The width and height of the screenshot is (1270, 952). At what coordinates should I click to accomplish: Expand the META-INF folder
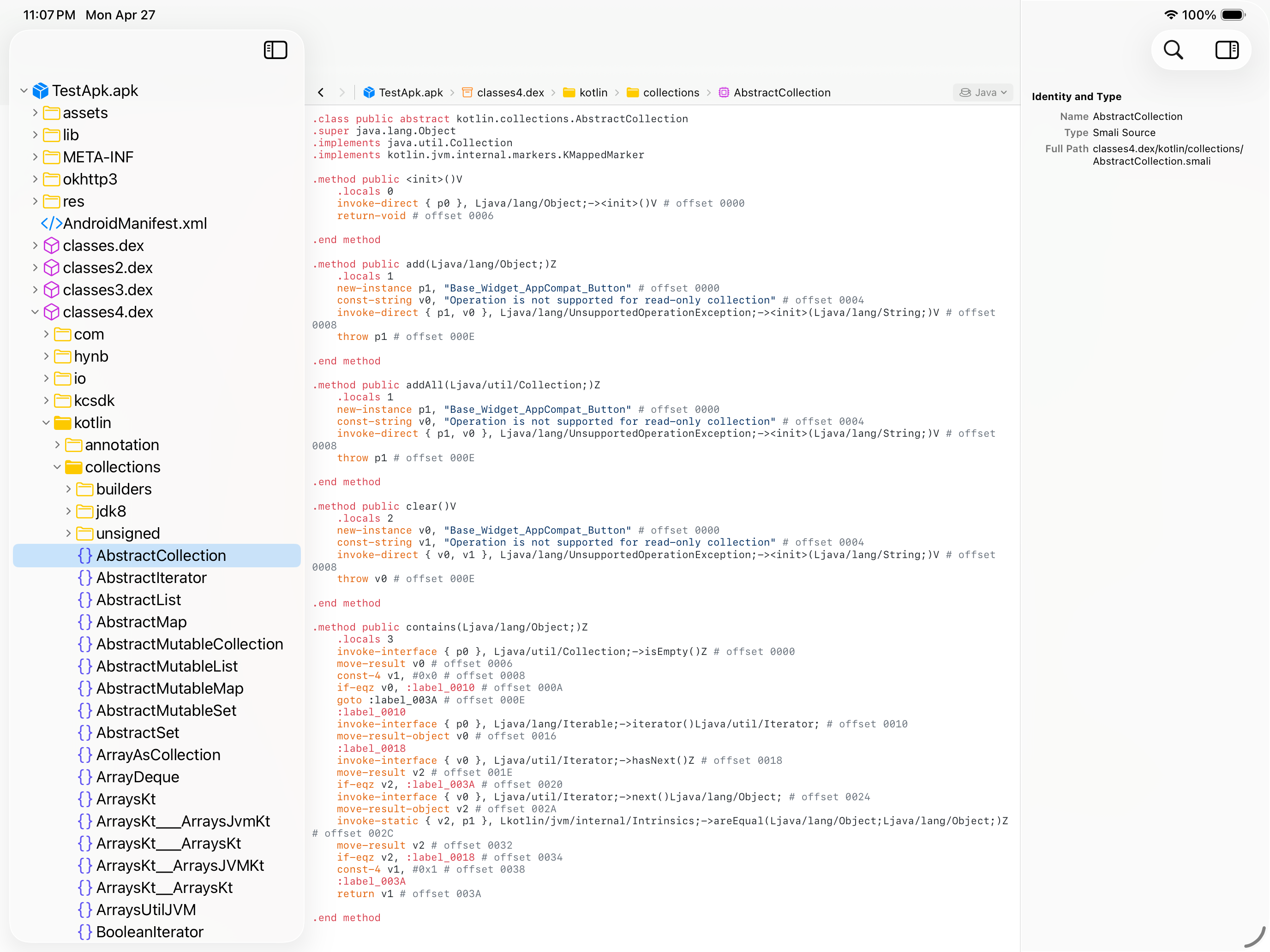pyautogui.click(x=35, y=157)
